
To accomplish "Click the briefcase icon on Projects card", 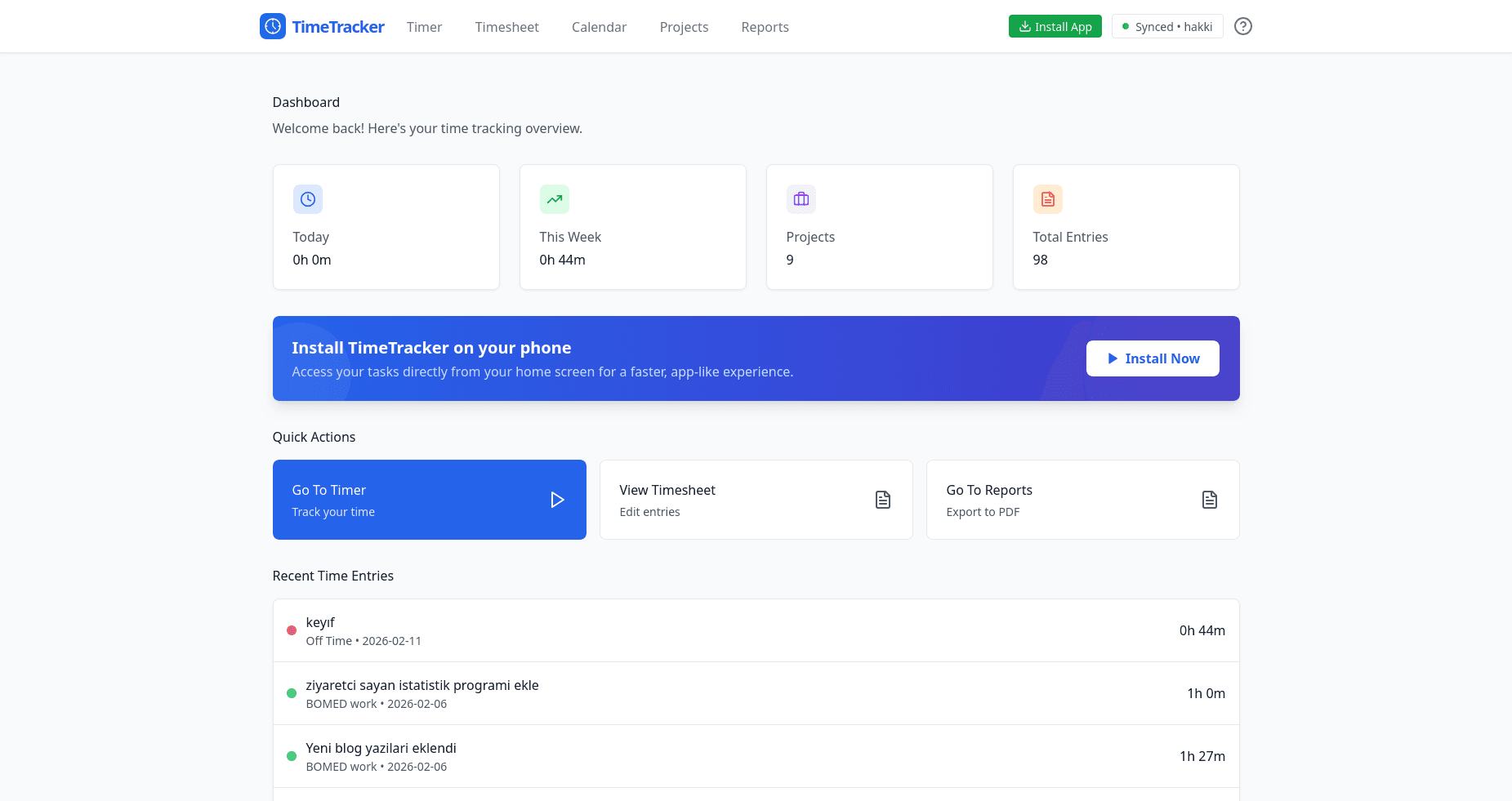I will [801, 198].
